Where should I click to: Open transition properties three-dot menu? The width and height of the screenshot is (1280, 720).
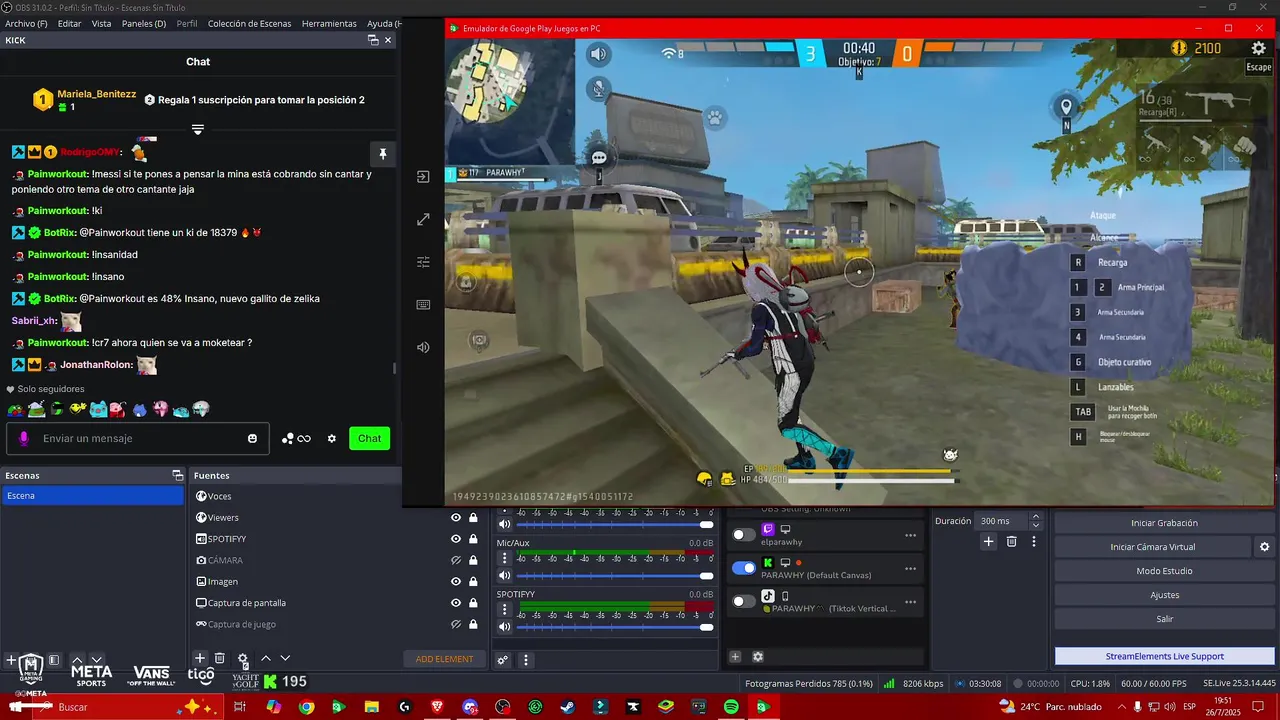point(1034,541)
